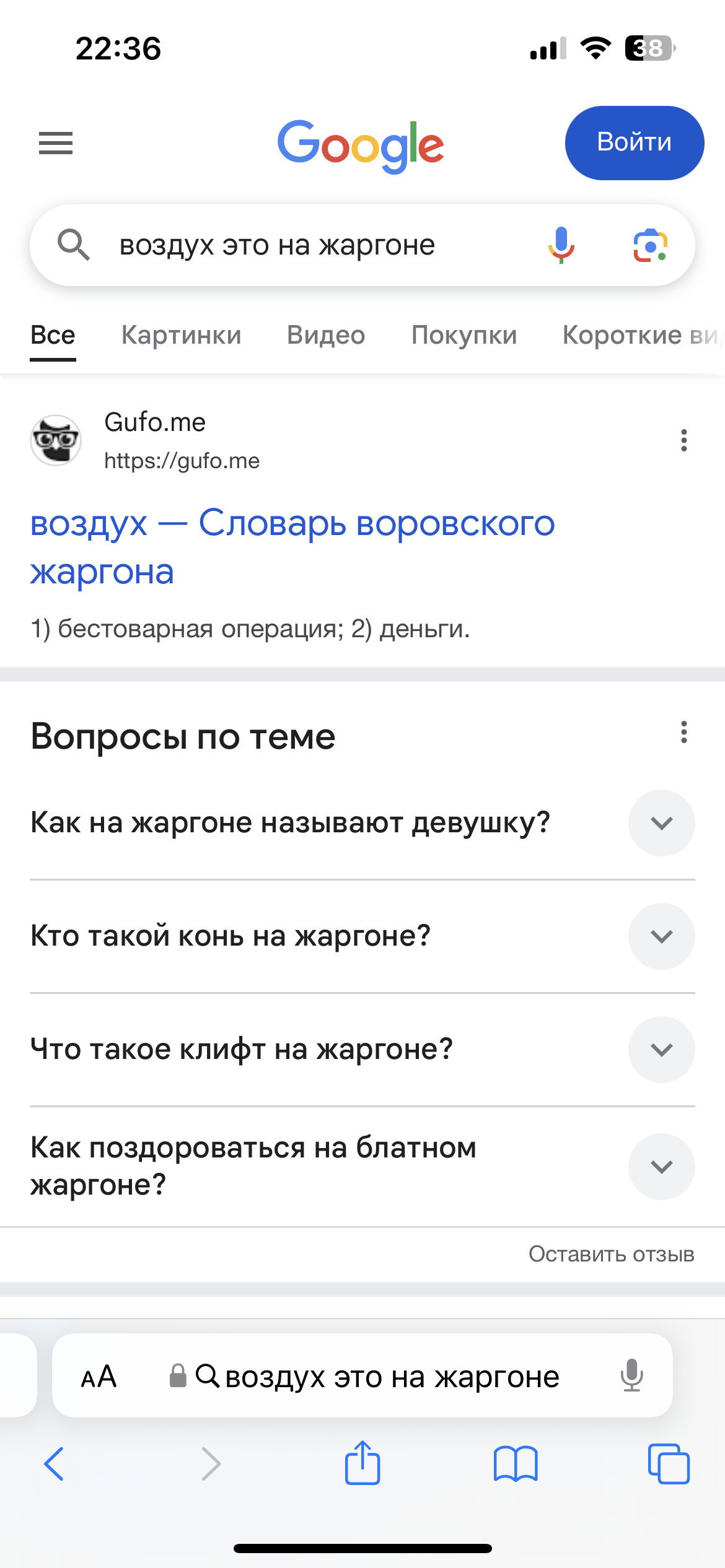This screenshot has height=1568, width=725.
Task: Open options for the Вопросы по теме section
Action: [683, 732]
